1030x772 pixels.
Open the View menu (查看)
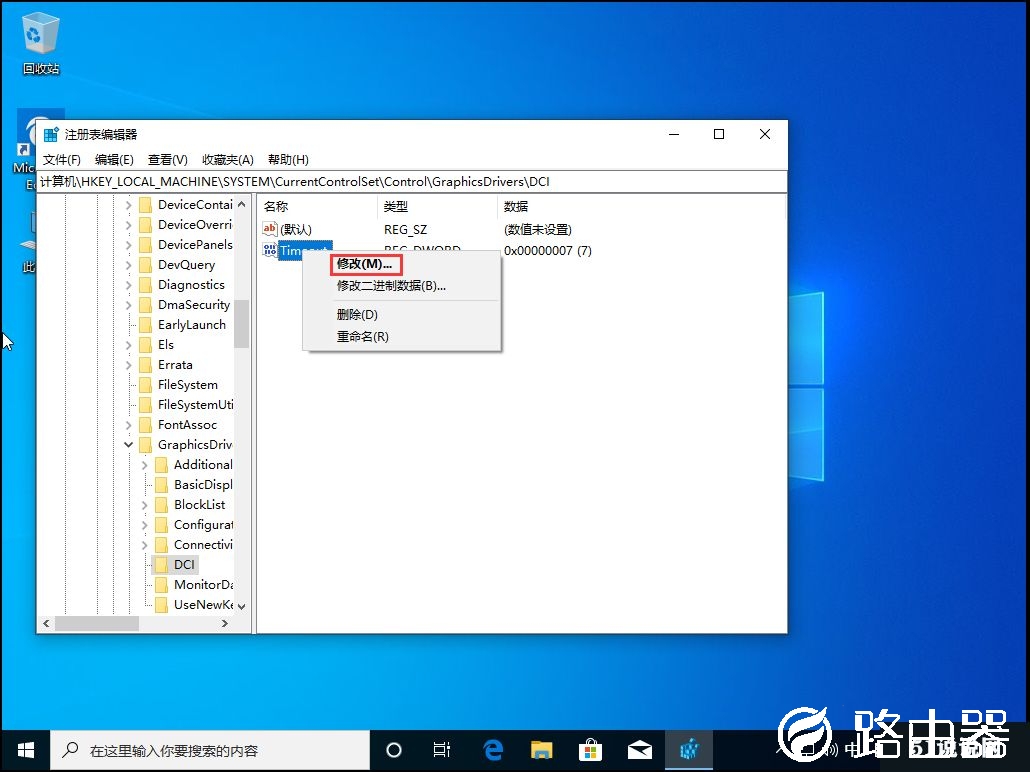[x=168, y=160]
